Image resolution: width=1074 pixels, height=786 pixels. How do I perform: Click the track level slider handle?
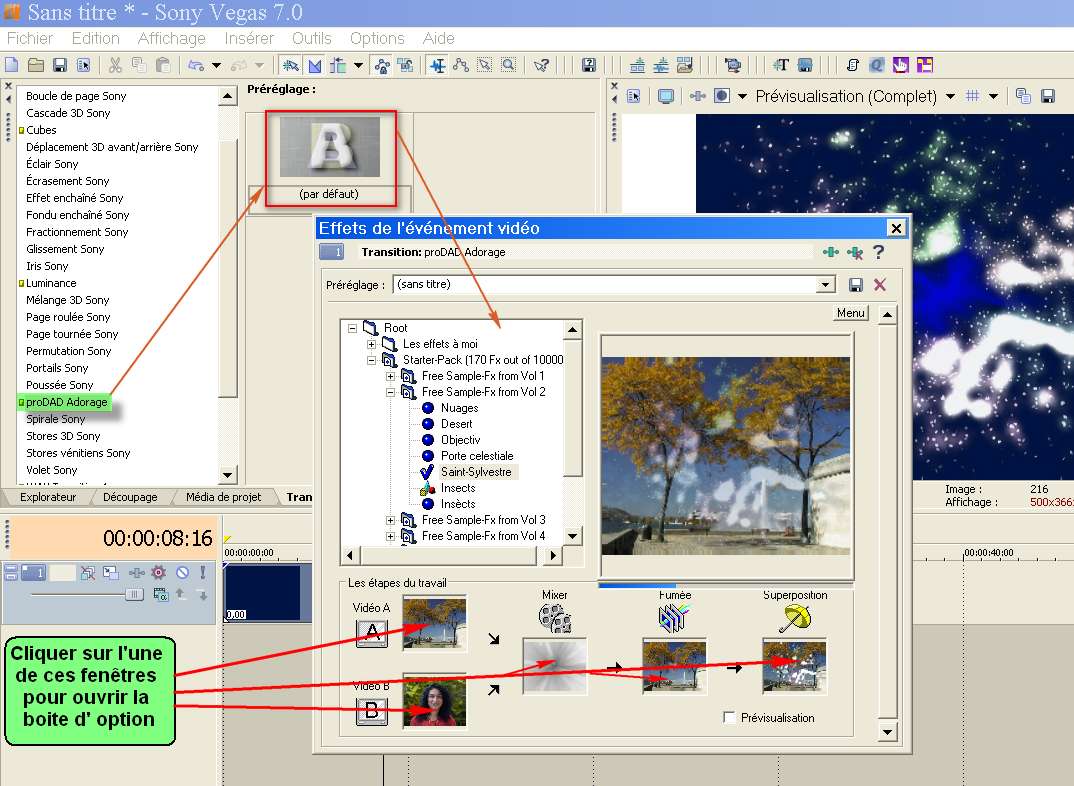pos(134,595)
